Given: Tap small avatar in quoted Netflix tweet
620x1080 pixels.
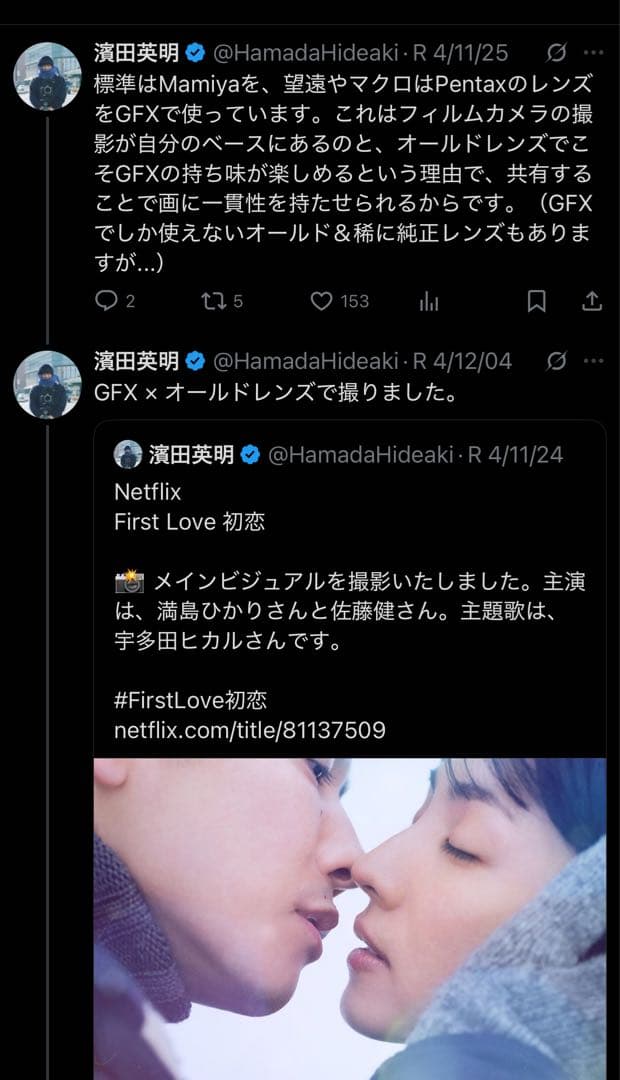Looking at the screenshot, I should [x=128, y=455].
